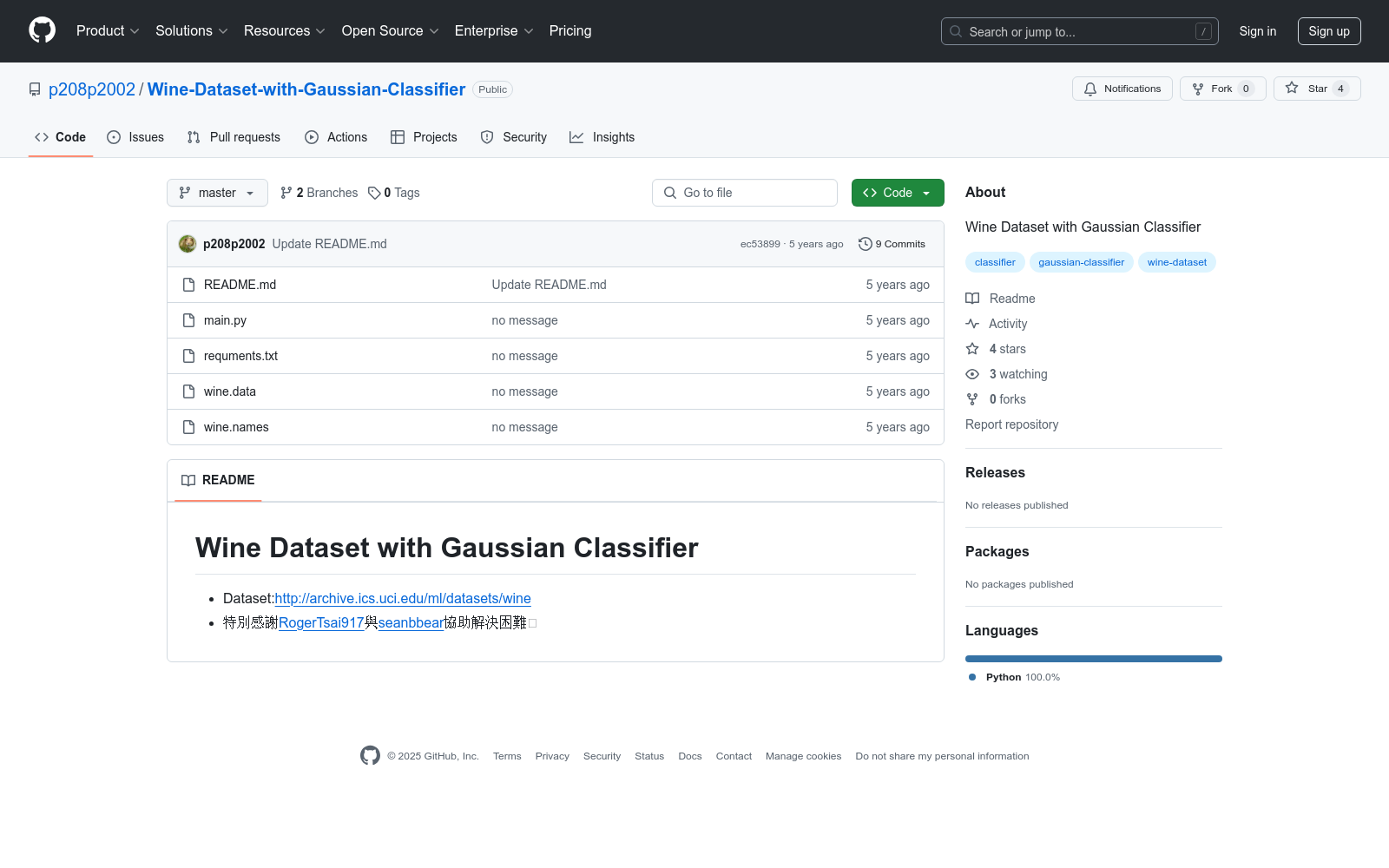The width and height of the screenshot is (1389, 868).
Task: Open the main.py file
Action: coord(225,320)
